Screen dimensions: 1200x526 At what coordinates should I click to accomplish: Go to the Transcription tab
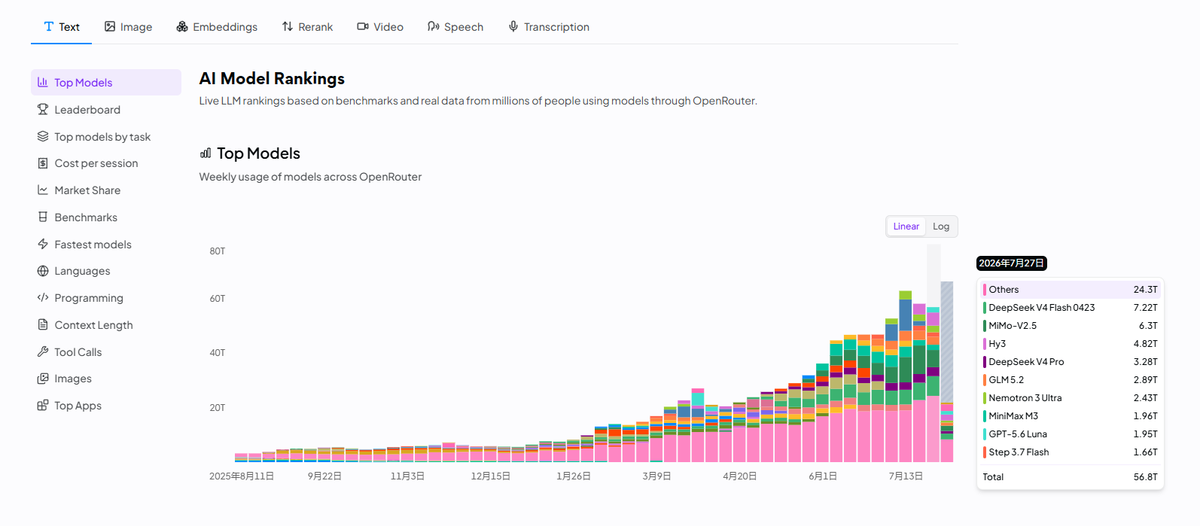tap(548, 27)
